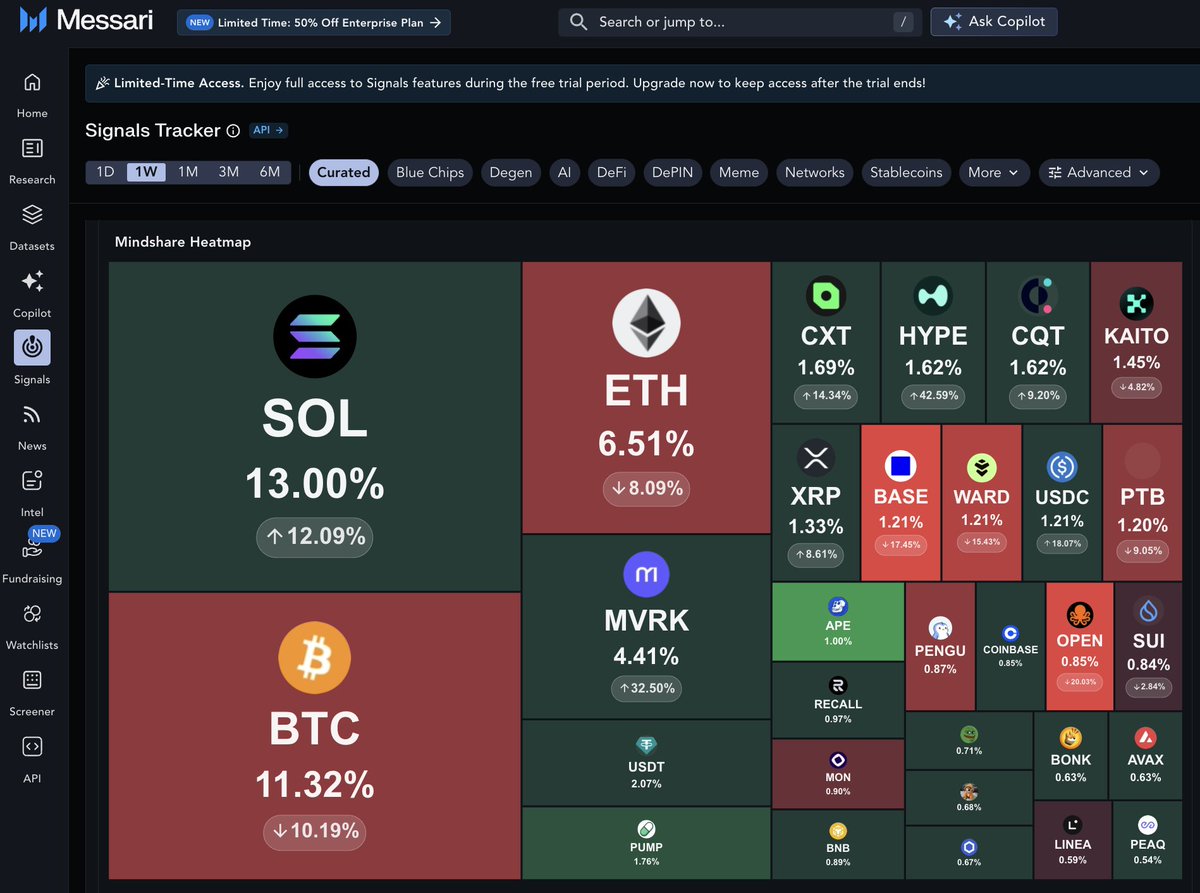The width and height of the screenshot is (1200, 893).
Task: Select the DePIN filter
Action: 673,172
